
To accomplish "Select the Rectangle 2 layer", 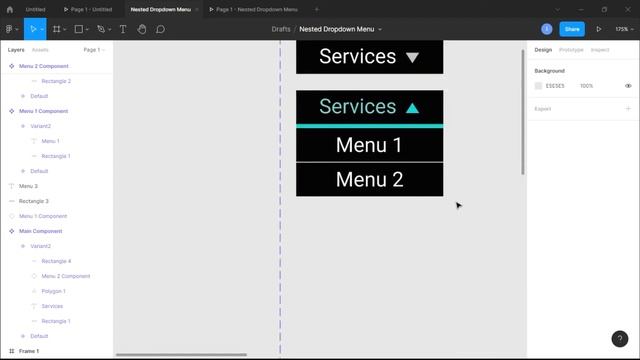I will pyautogui.click(x=56, y=81).
